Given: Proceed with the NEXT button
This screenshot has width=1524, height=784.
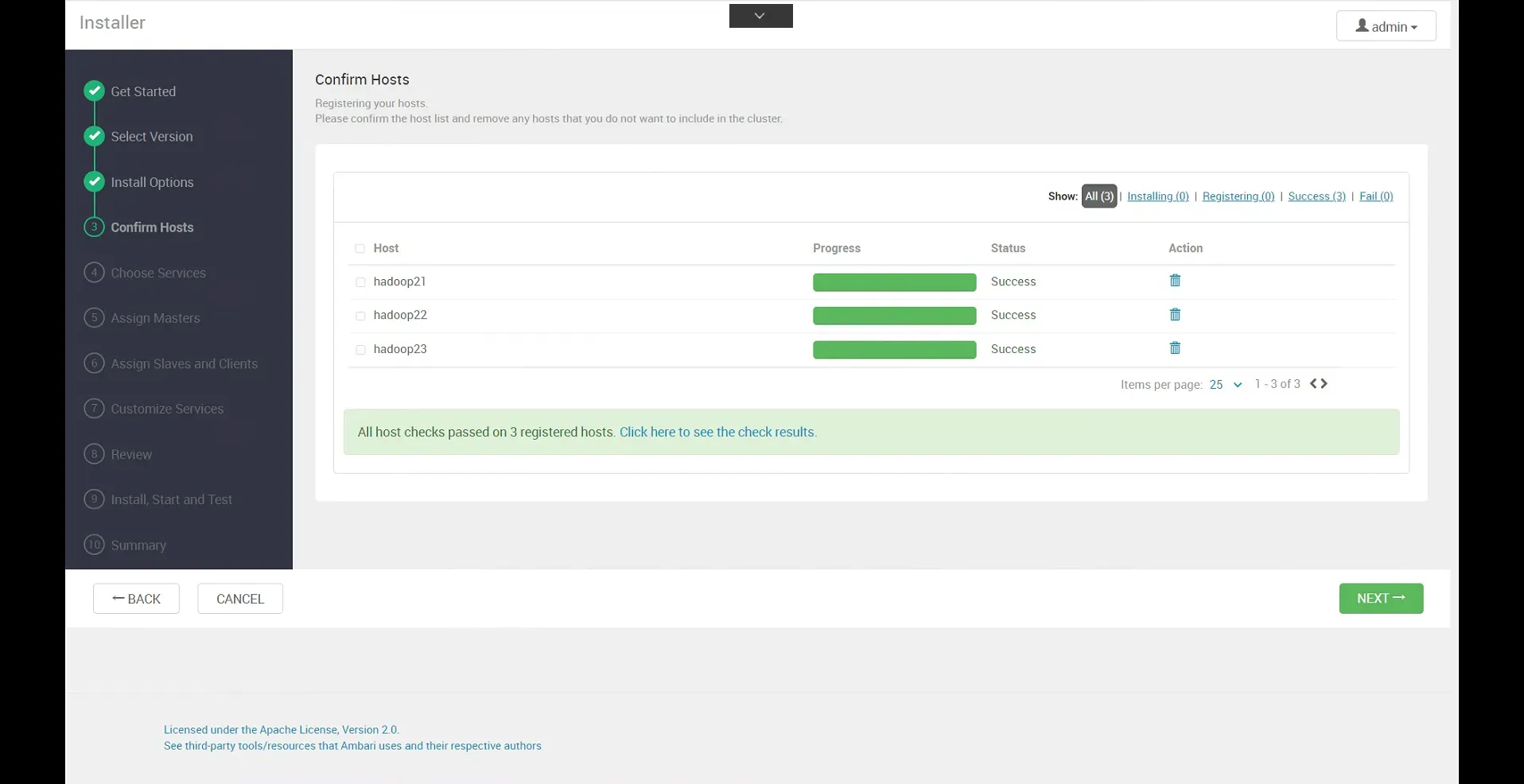Looking at the screenshot, I should 1381,599.
